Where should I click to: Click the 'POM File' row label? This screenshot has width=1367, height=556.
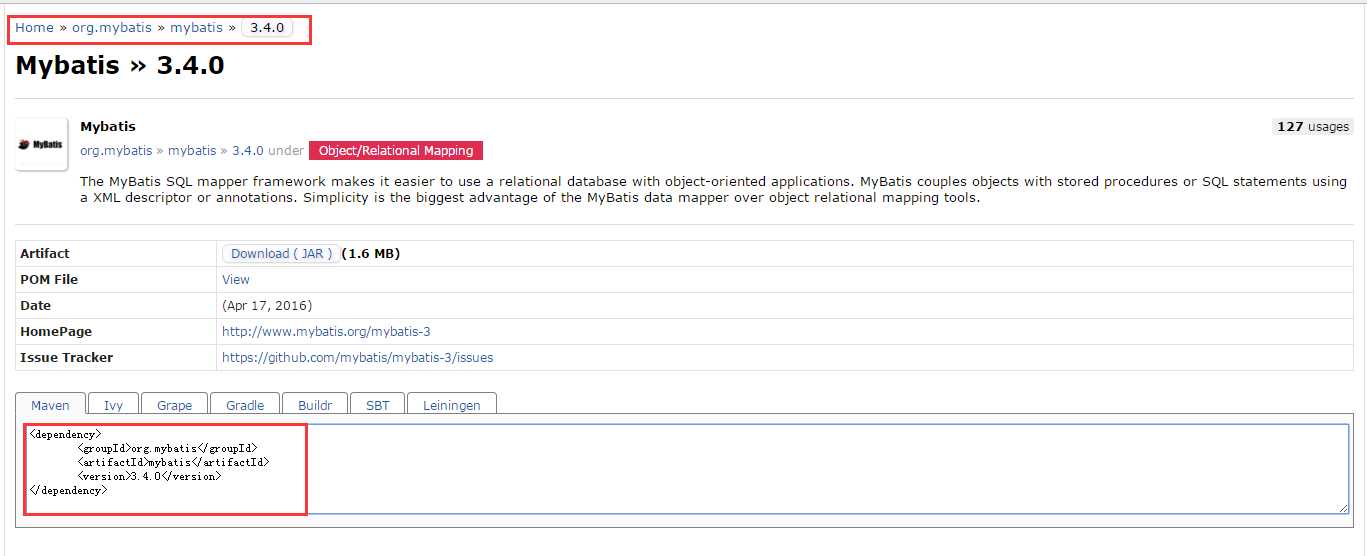(x=49, y=280)
